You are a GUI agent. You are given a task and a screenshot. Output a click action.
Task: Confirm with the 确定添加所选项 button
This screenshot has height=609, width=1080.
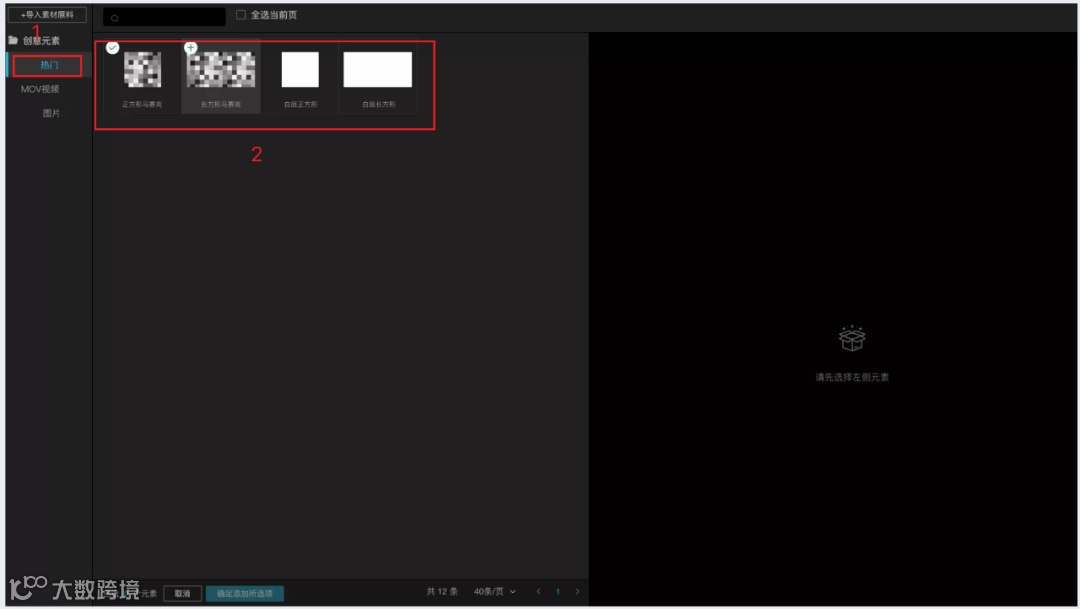(x=245, y=593)
